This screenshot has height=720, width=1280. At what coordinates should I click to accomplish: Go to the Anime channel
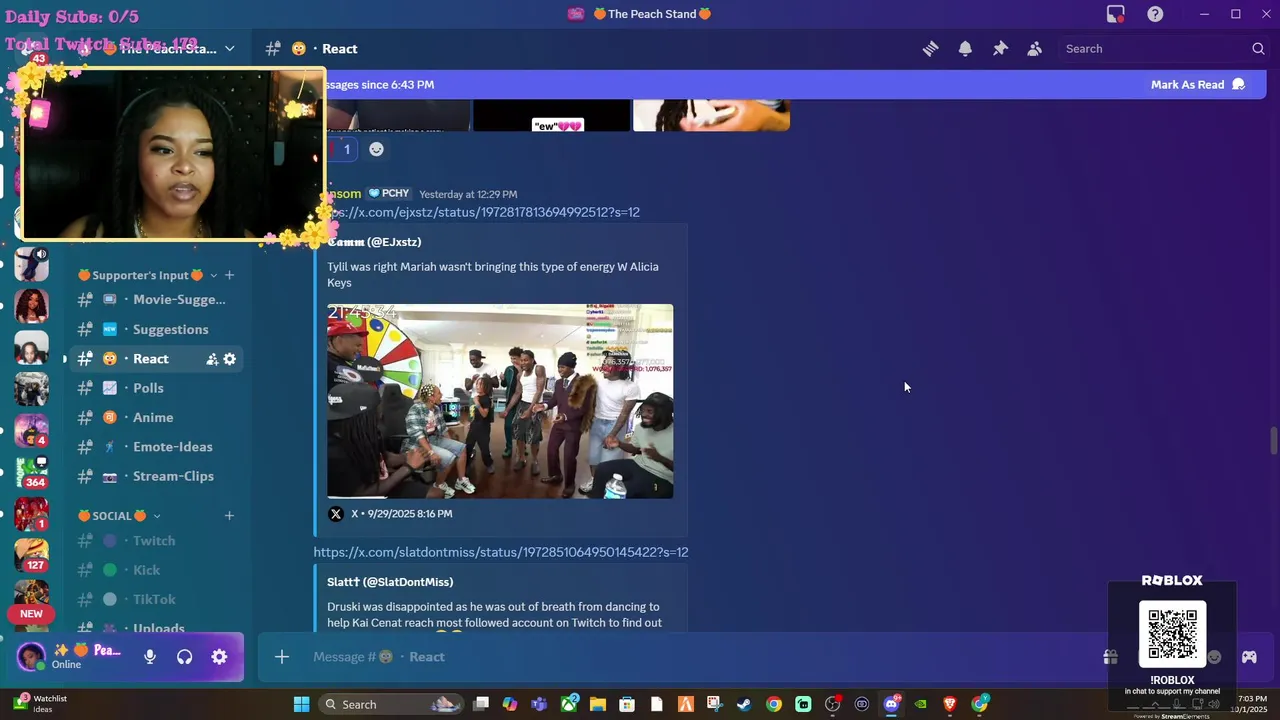point(156,417)
